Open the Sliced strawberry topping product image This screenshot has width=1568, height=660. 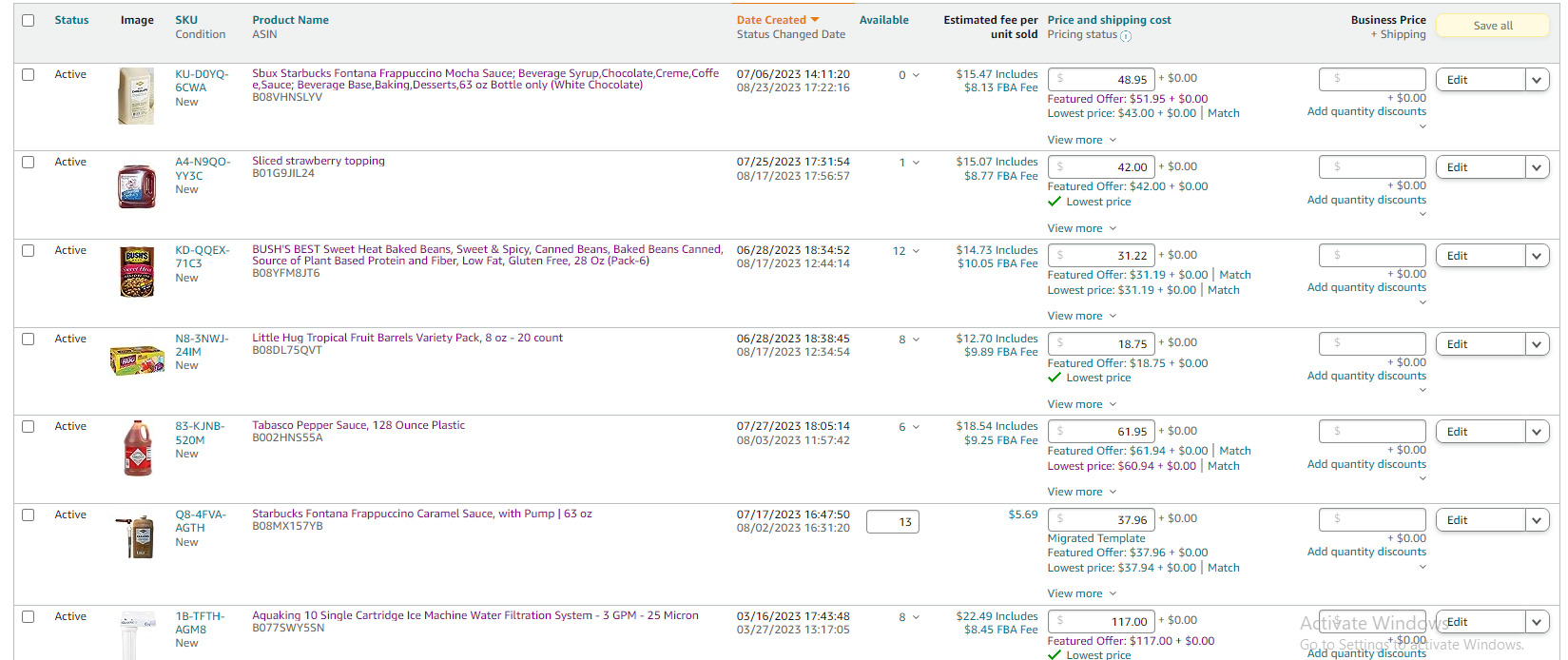click(x=136, y=185)
